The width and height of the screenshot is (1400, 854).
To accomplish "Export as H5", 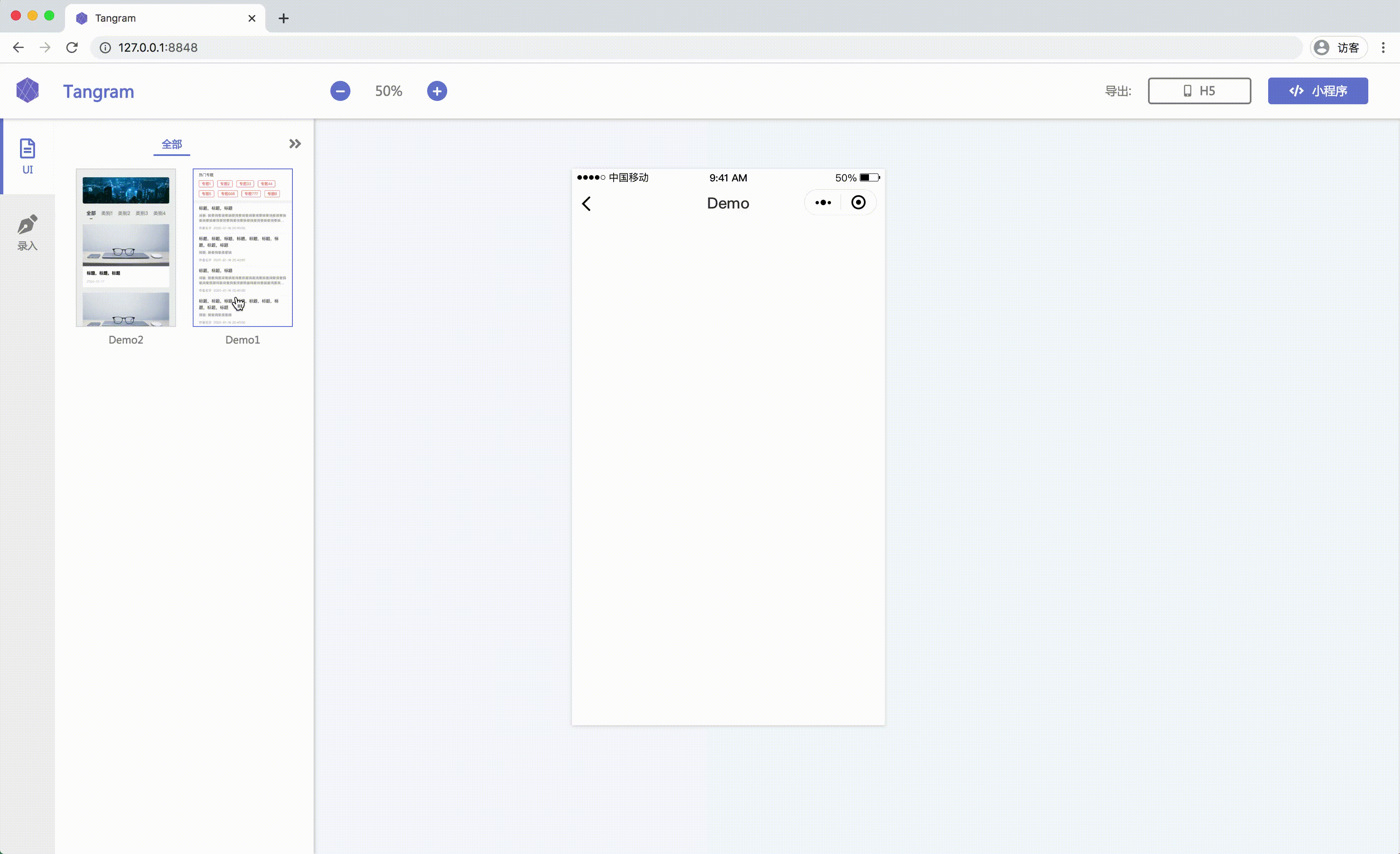I will point(1199,91).
